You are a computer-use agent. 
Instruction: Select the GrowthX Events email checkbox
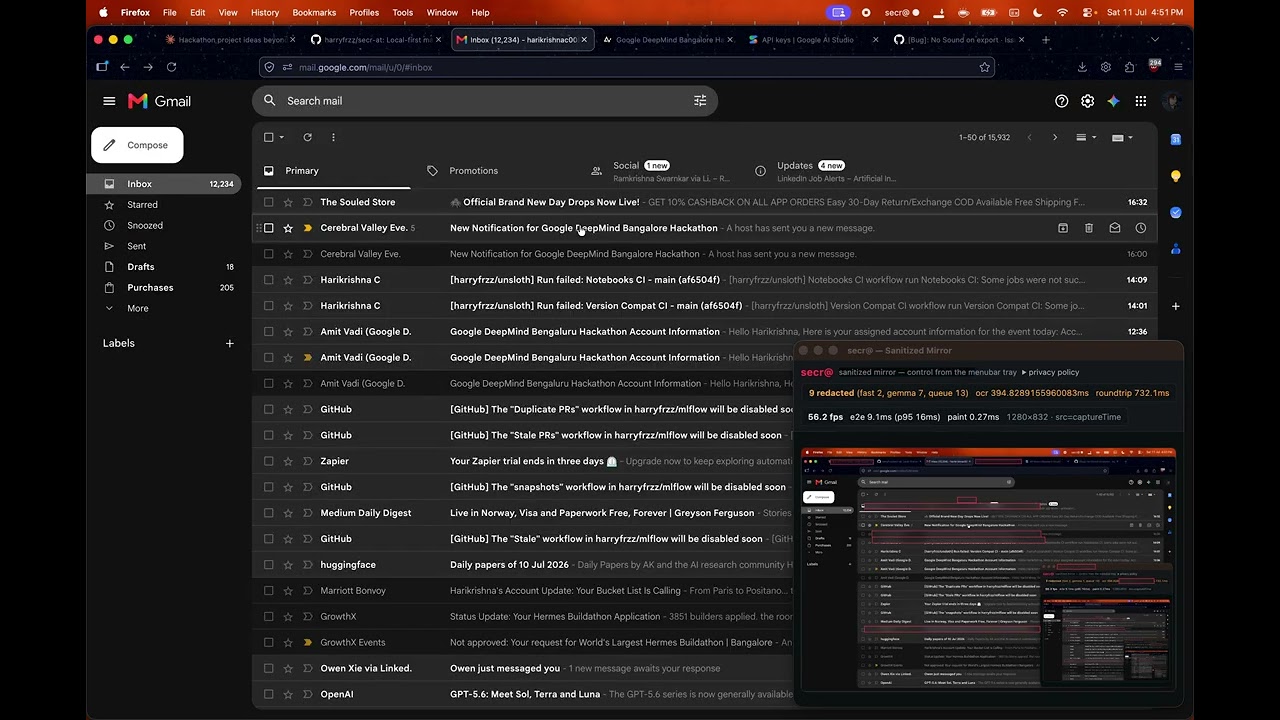[269, 642]
